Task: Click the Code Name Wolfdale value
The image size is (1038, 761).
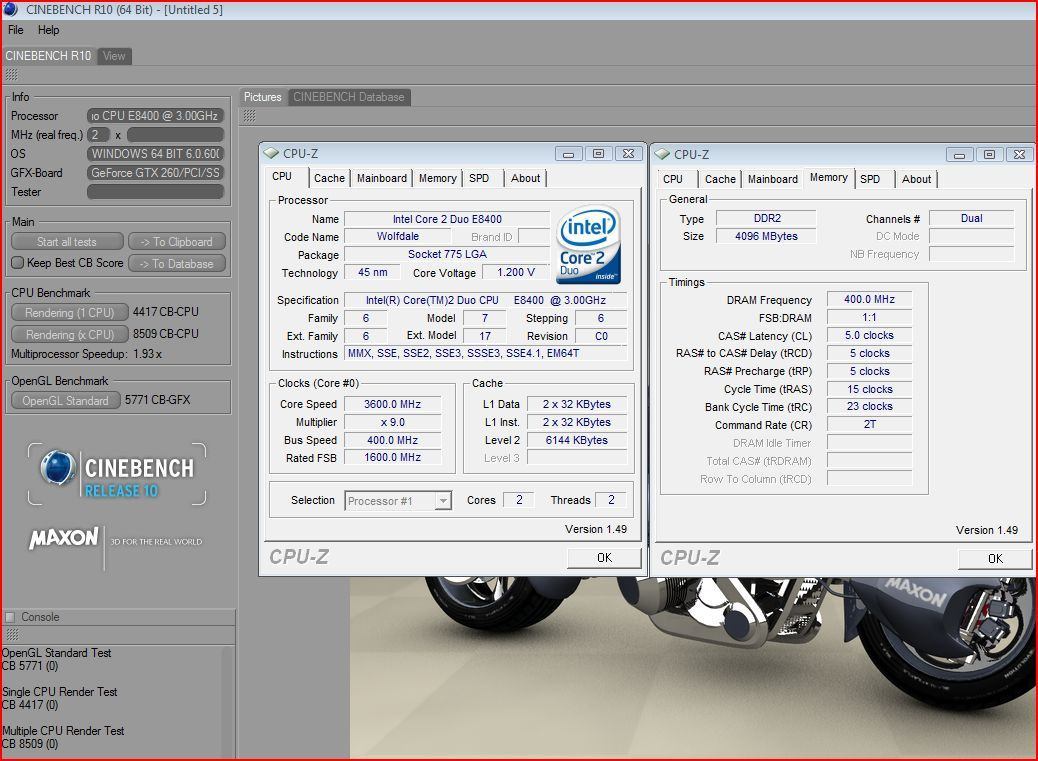Action: pos(397,236)
